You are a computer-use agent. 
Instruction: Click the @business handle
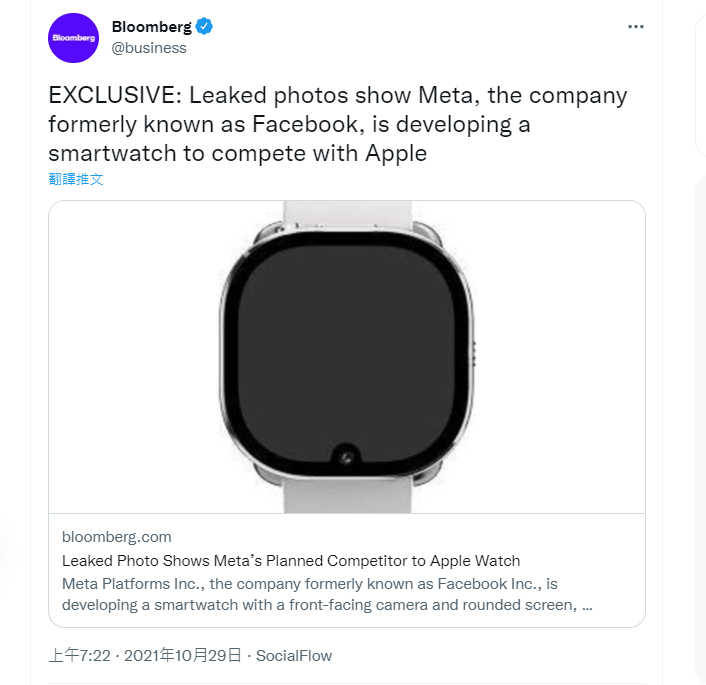point(149,48)
